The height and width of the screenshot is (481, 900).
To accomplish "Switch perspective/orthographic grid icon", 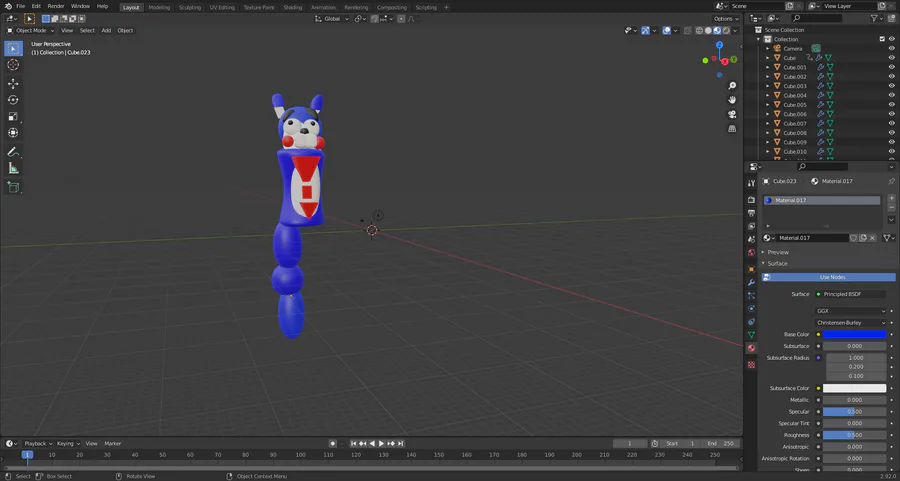I will [732, 129].
